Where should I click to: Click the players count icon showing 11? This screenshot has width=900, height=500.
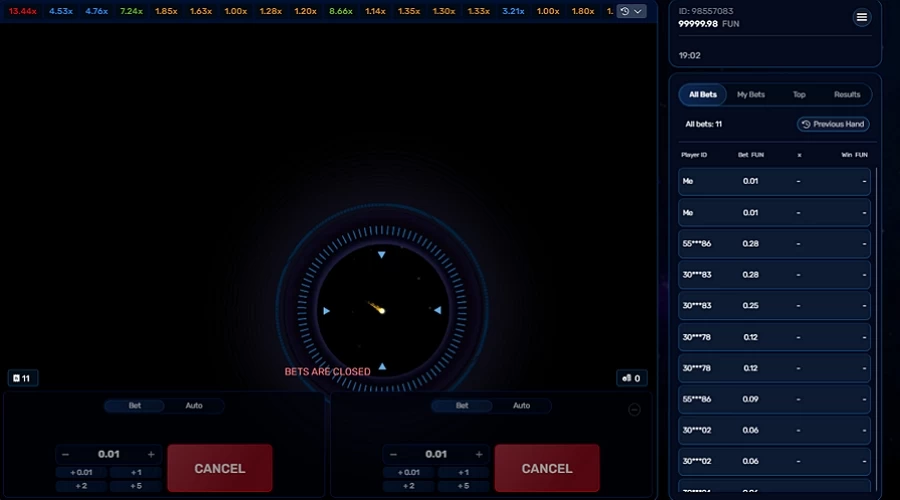(22, 378)
